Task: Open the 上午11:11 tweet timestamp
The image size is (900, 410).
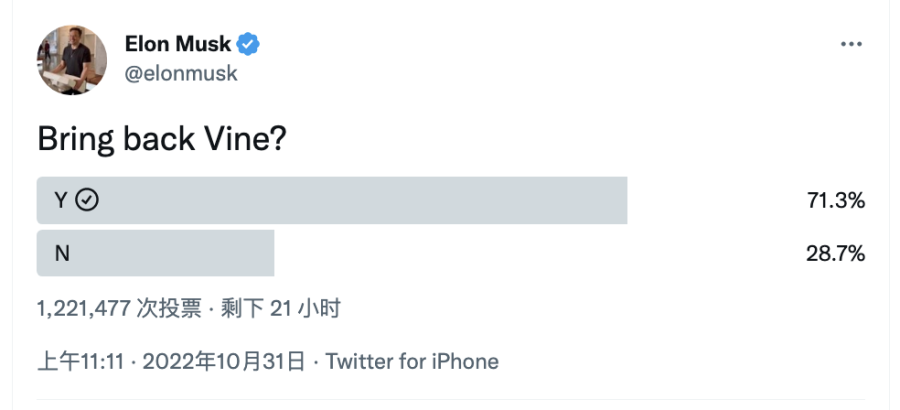Action: click(80, 361)
